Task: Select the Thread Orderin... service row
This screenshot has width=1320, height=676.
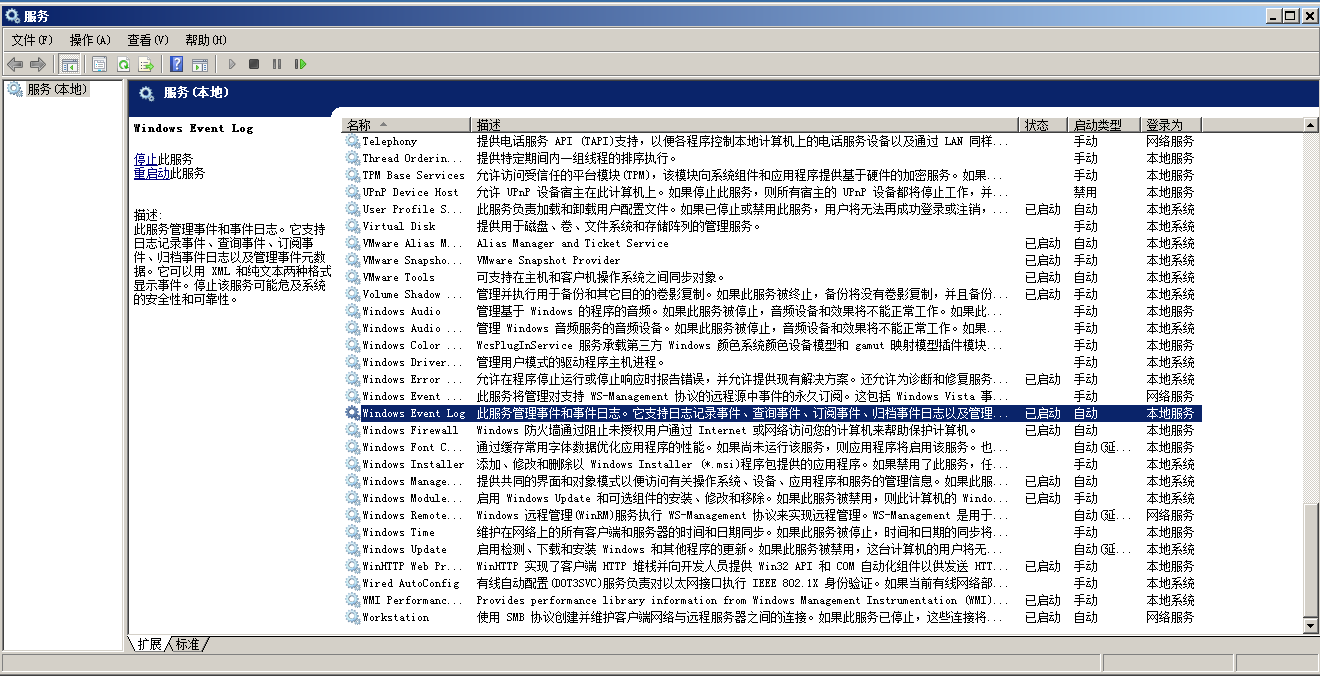Action: pos(772,158)
